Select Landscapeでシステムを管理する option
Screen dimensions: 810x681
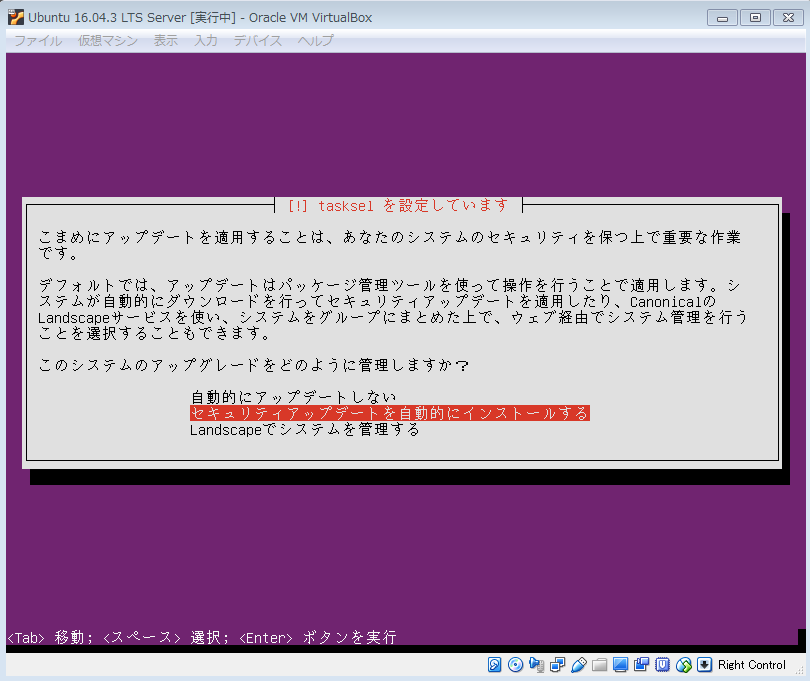305,429
